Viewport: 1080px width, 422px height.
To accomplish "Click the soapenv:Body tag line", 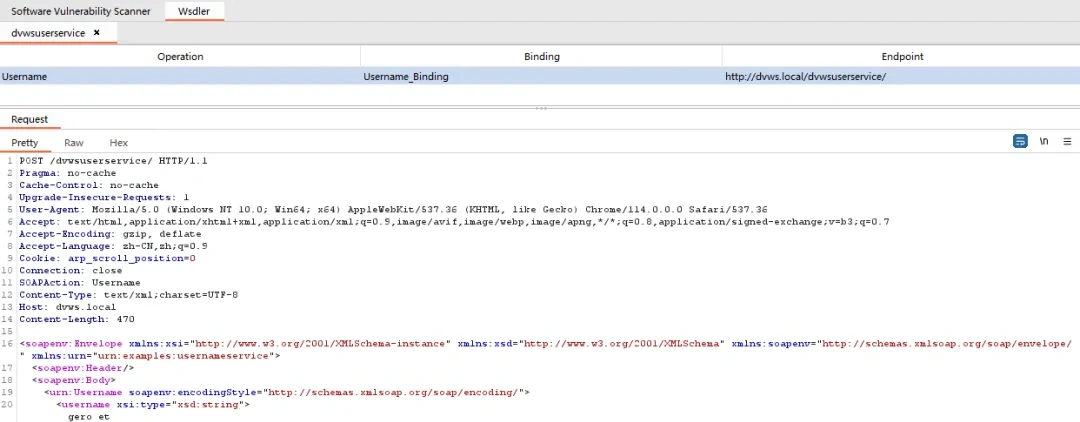I will pyautogui.click(x=74, y=380).
